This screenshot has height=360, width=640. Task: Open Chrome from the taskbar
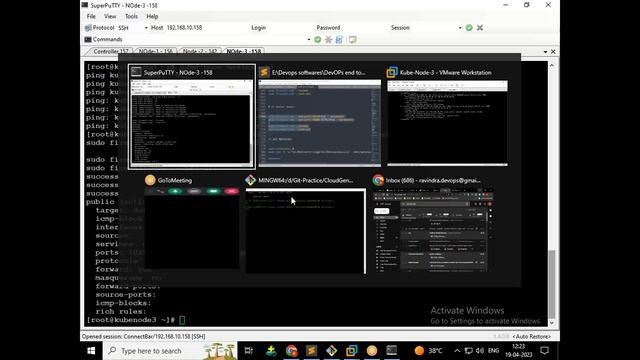tap(291, 351)
